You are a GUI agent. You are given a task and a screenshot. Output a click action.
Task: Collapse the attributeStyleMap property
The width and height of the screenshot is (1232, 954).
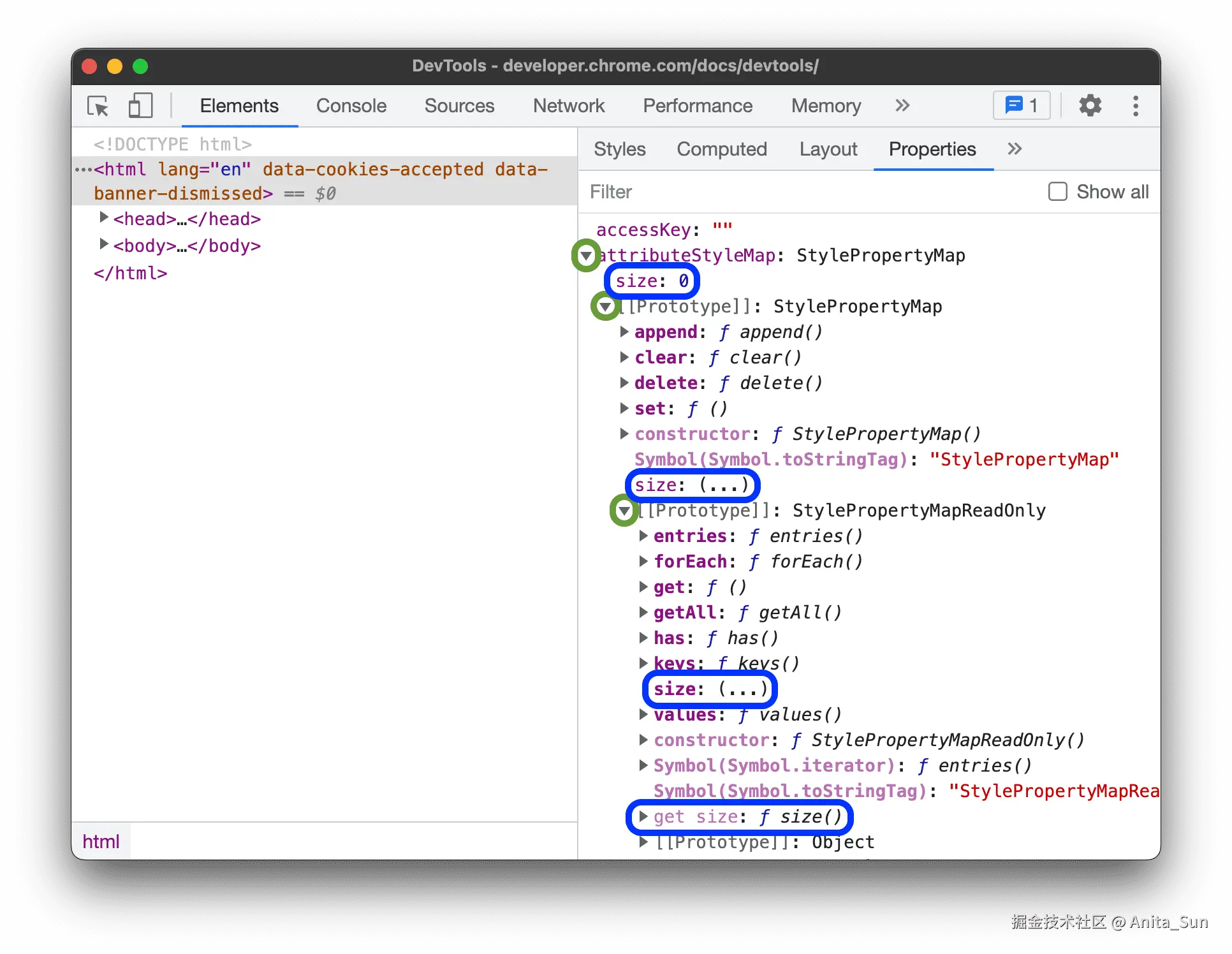(586, 256)
